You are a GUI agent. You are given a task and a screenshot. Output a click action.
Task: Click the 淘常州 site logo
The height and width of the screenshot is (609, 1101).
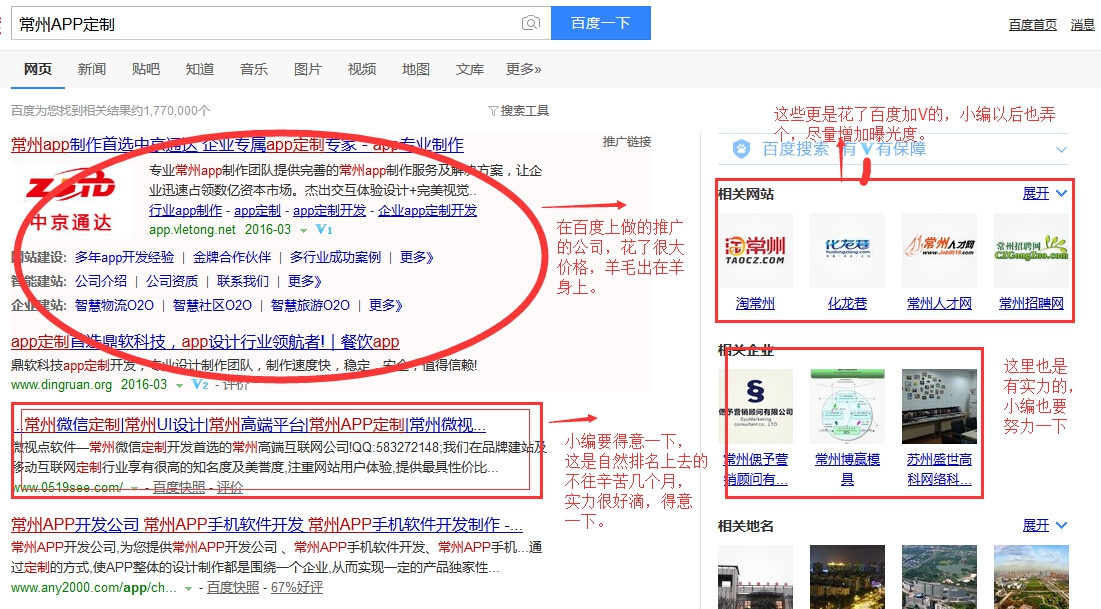pyautogui.click(x=756, y=251)
